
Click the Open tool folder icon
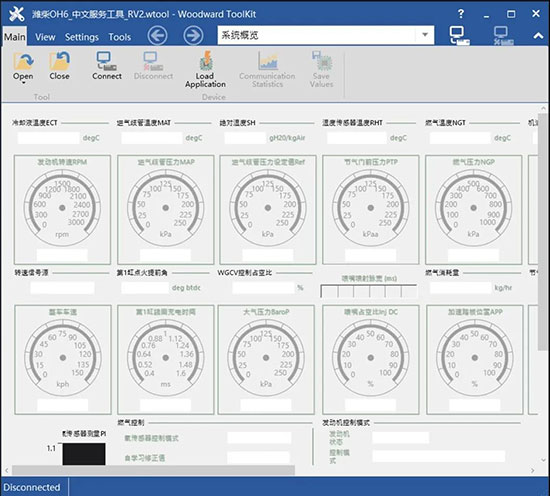point(23,61)
